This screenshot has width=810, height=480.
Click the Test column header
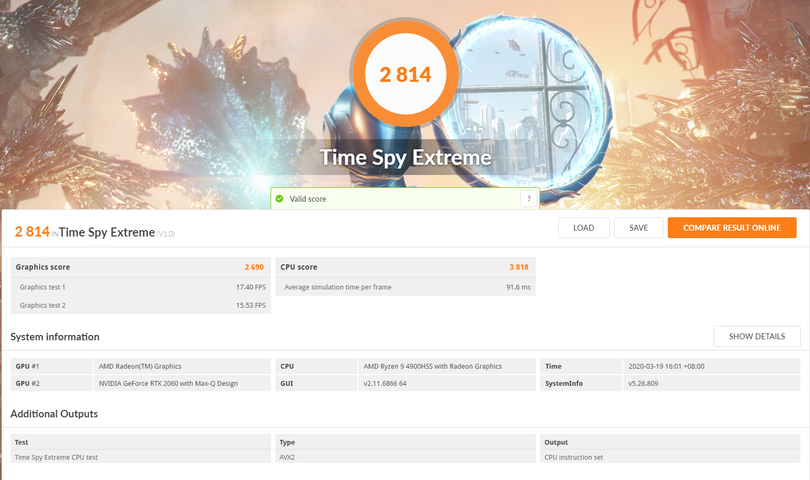(21, 442)
